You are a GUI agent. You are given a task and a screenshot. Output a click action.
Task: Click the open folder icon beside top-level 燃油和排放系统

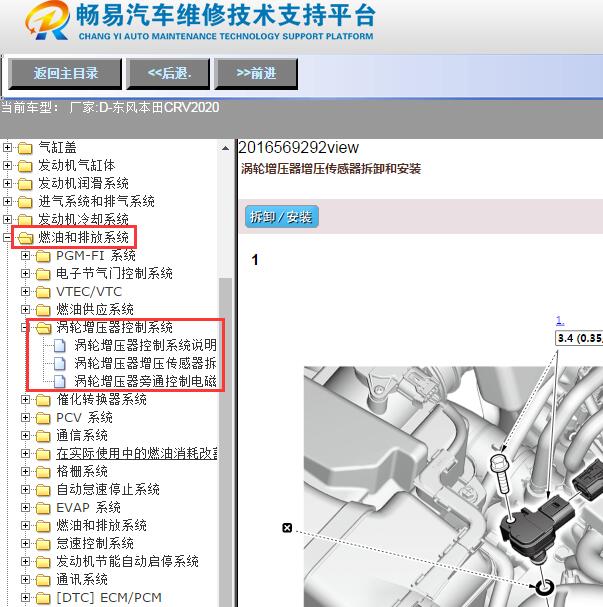coord(25,238)
